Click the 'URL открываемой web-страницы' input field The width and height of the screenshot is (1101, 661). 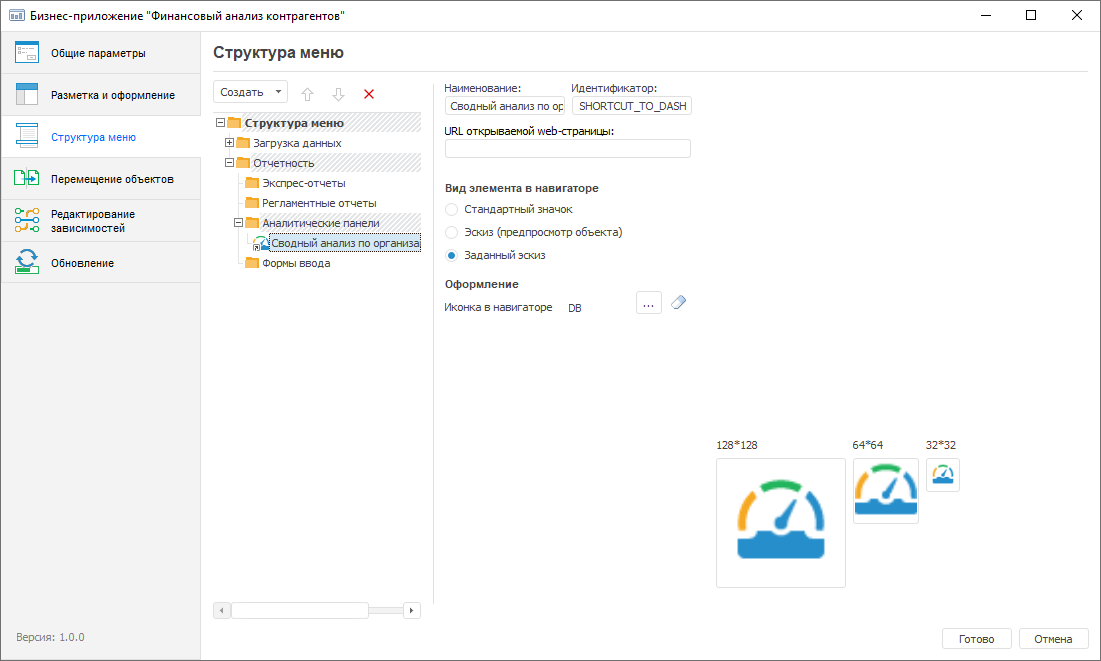pyautogui.click(x=567, y=149)
